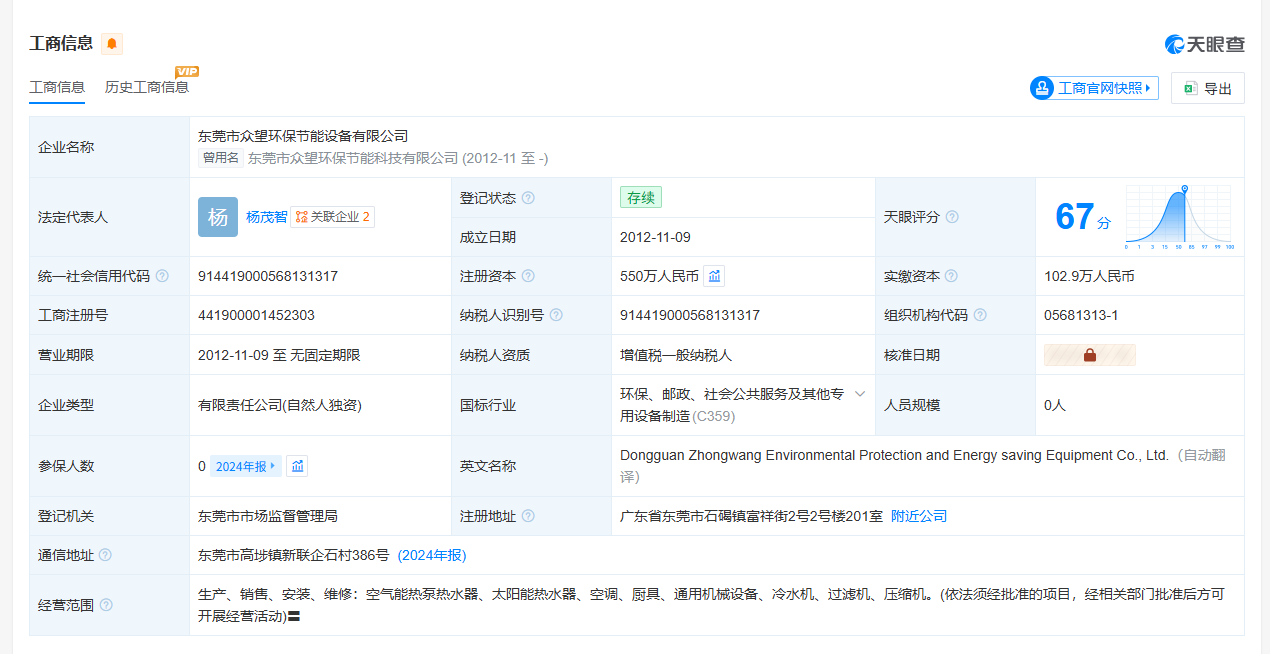1270x654 pixels.
Task: Open the 工商官网快照 snapshot dropdown
Action: coord(1094,88)
